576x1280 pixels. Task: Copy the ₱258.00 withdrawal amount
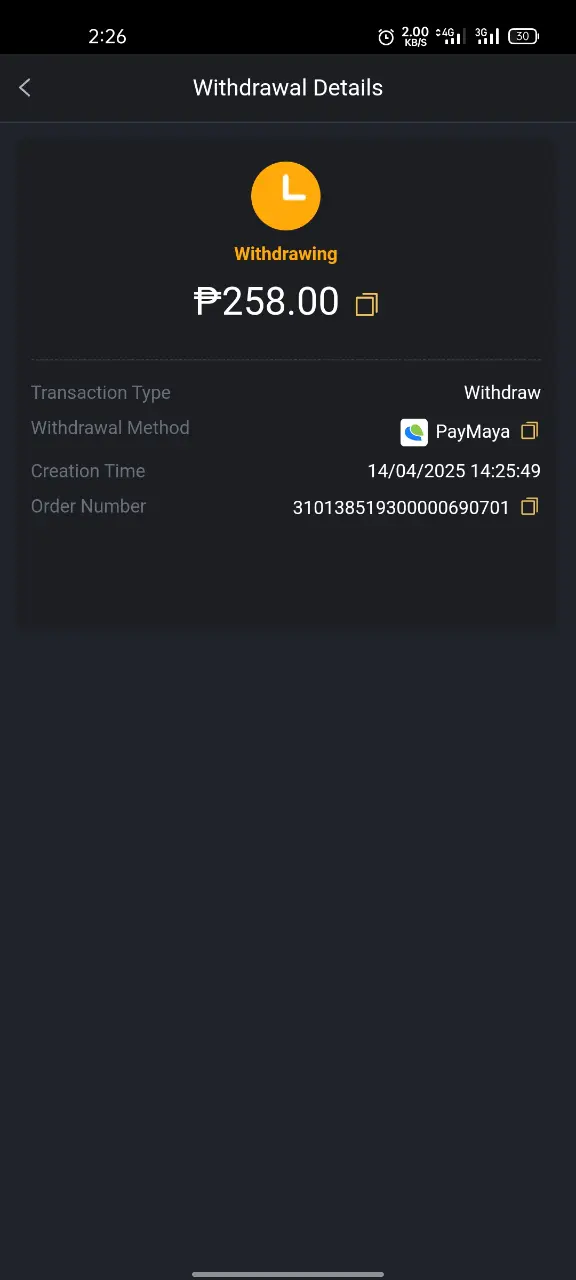point(367,304)
